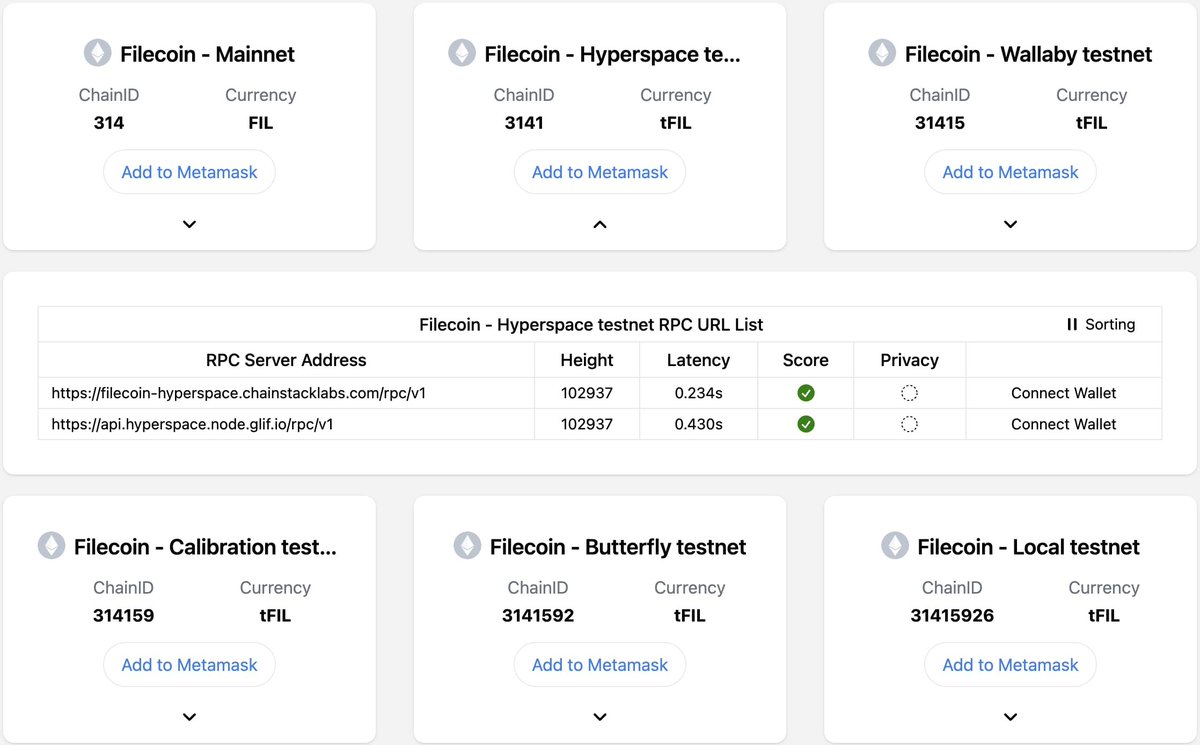
Task: Click the Filecoin icon on the Hyperspace card
Action: tap(461, 53)
